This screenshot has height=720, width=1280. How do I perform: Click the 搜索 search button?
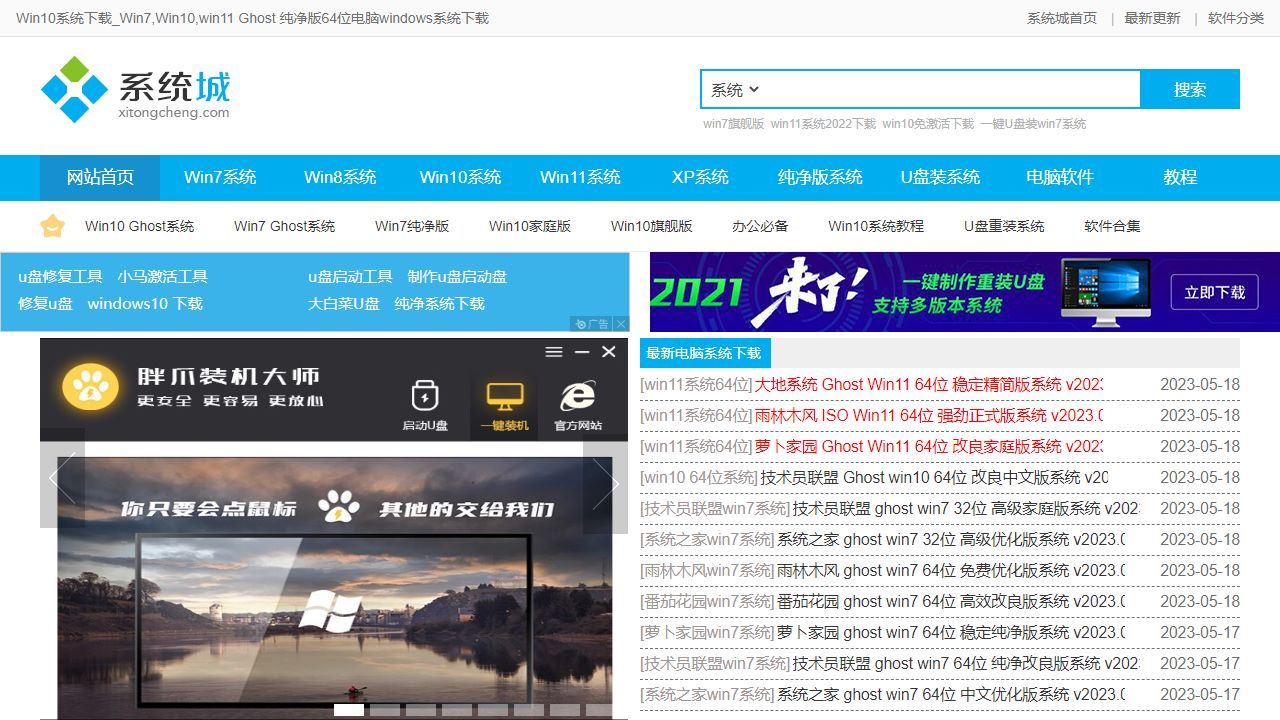point(1190,89)
